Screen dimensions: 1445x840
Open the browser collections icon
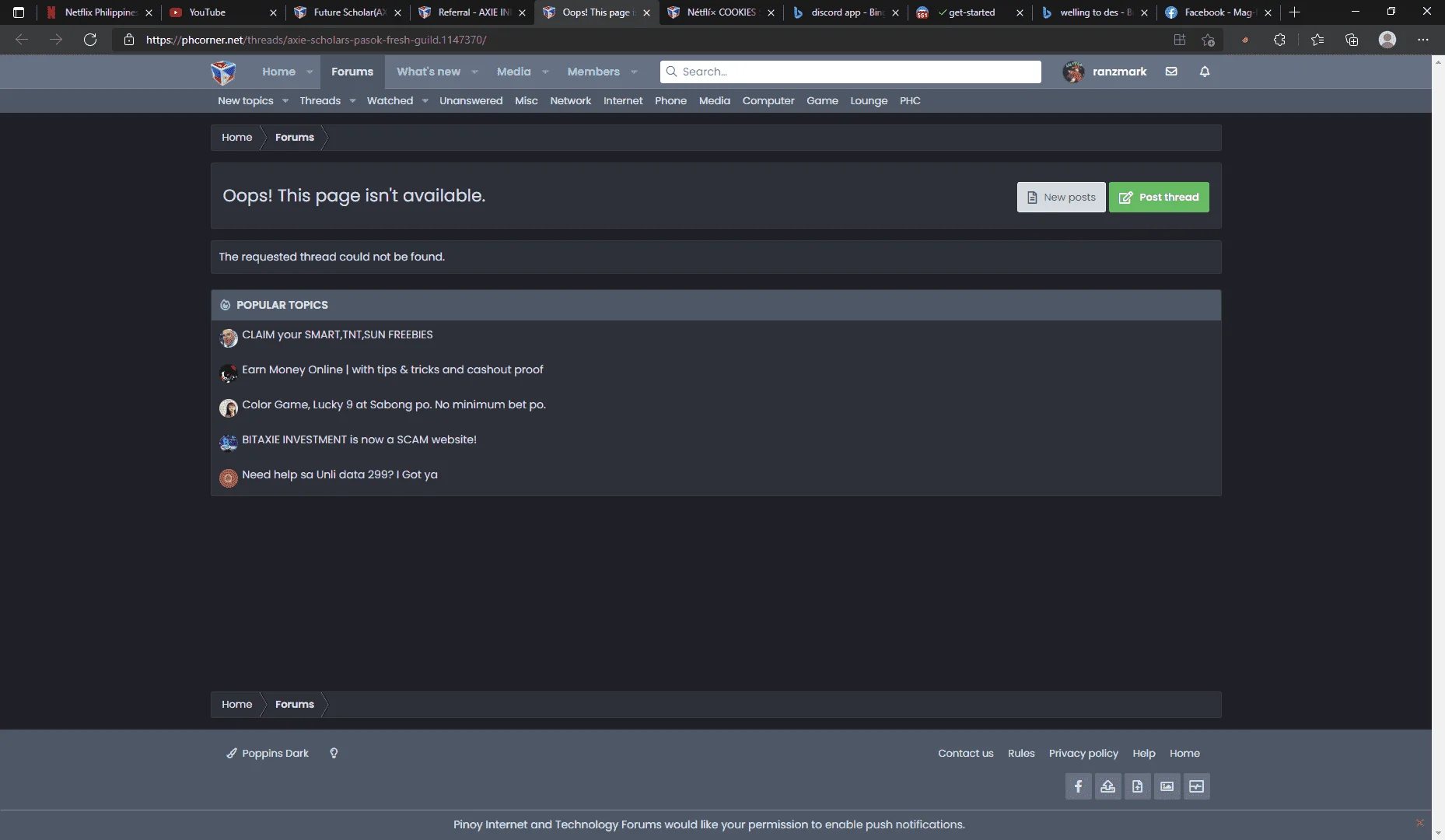pyautogui.click(x=1352, y=40)
